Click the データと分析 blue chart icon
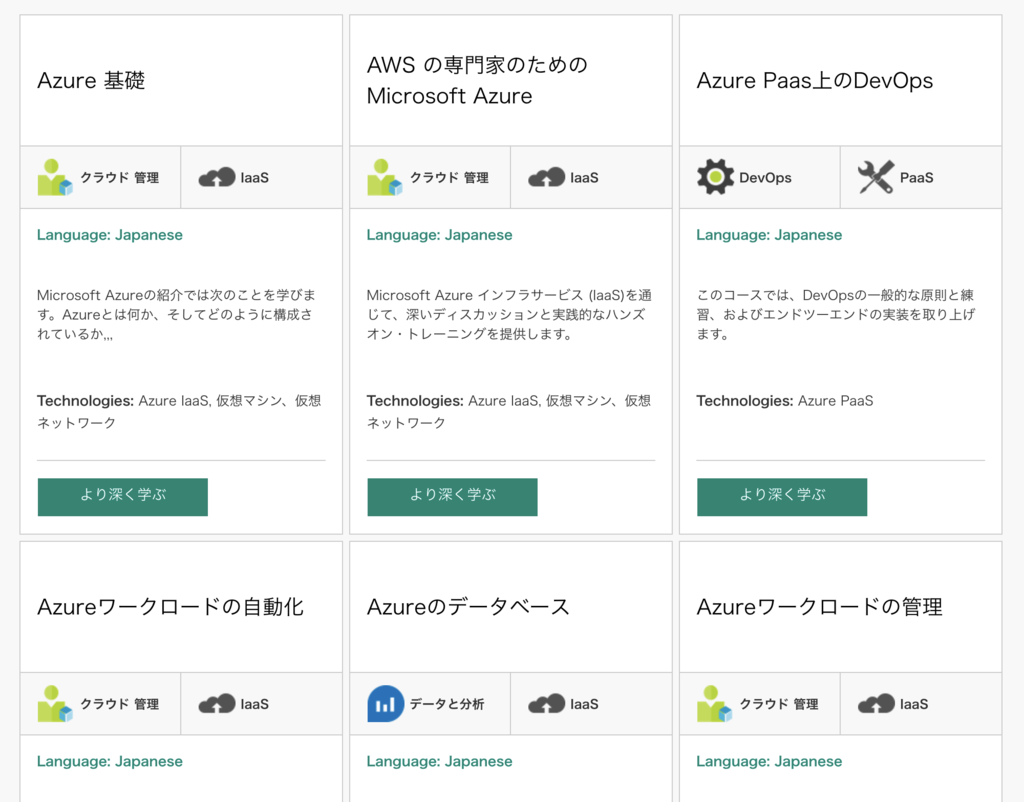The width and height of the screenshot is (1024, 802). click(x=385, y=703)
